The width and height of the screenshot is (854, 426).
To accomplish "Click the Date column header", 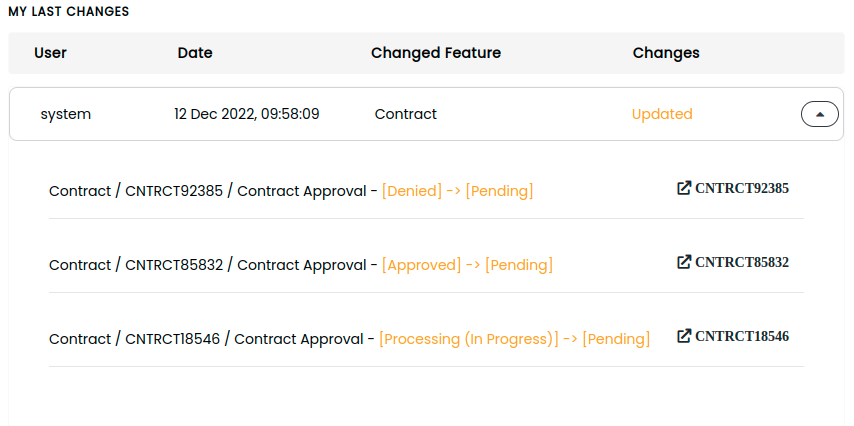I will pos(195,53).
